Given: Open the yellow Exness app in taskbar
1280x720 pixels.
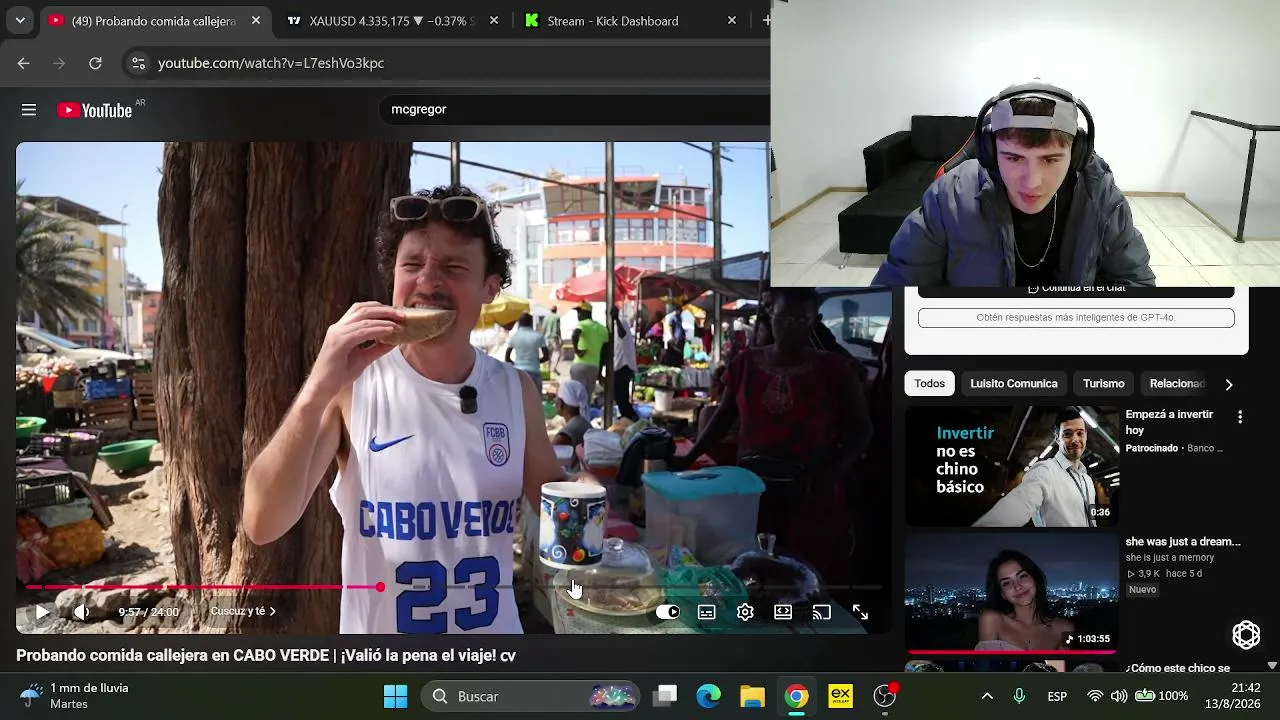Looking at the screenshot, I should tap(840, 696).
